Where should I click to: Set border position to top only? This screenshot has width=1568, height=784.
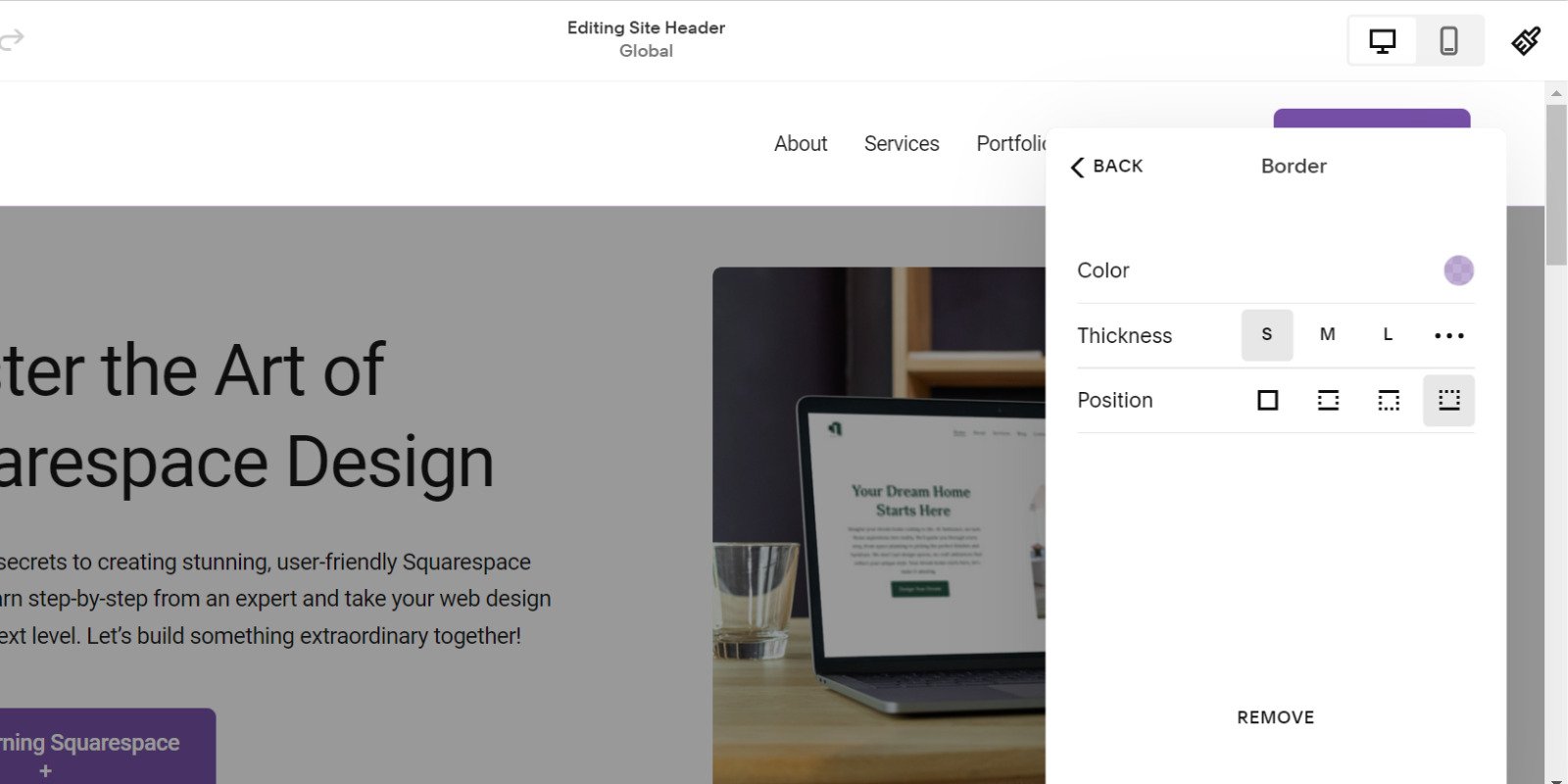pos(1388,400)
